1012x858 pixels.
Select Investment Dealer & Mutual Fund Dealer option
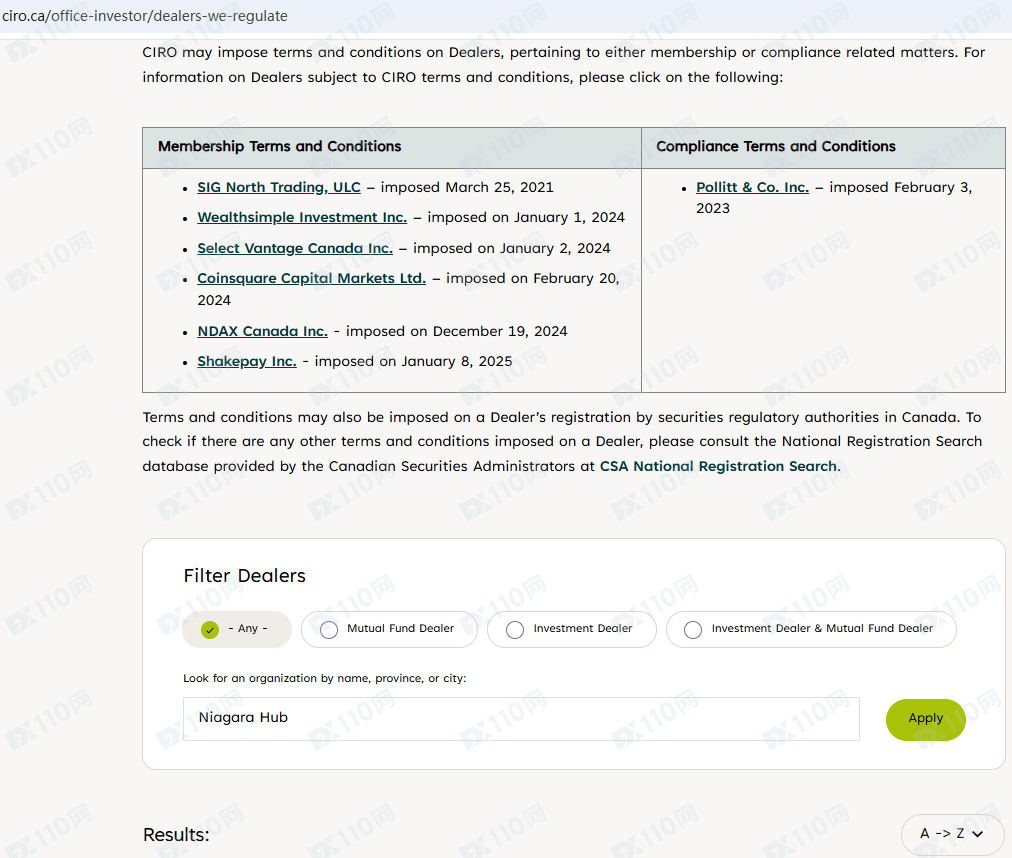tap(693, 629)
